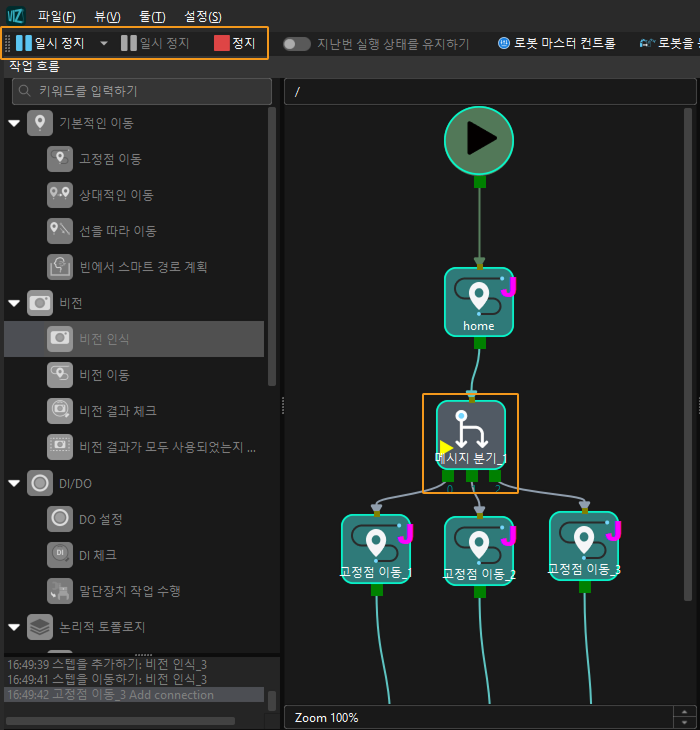Select the home move node
This screenshot has height=730, width=700.
tap(479, 302)
